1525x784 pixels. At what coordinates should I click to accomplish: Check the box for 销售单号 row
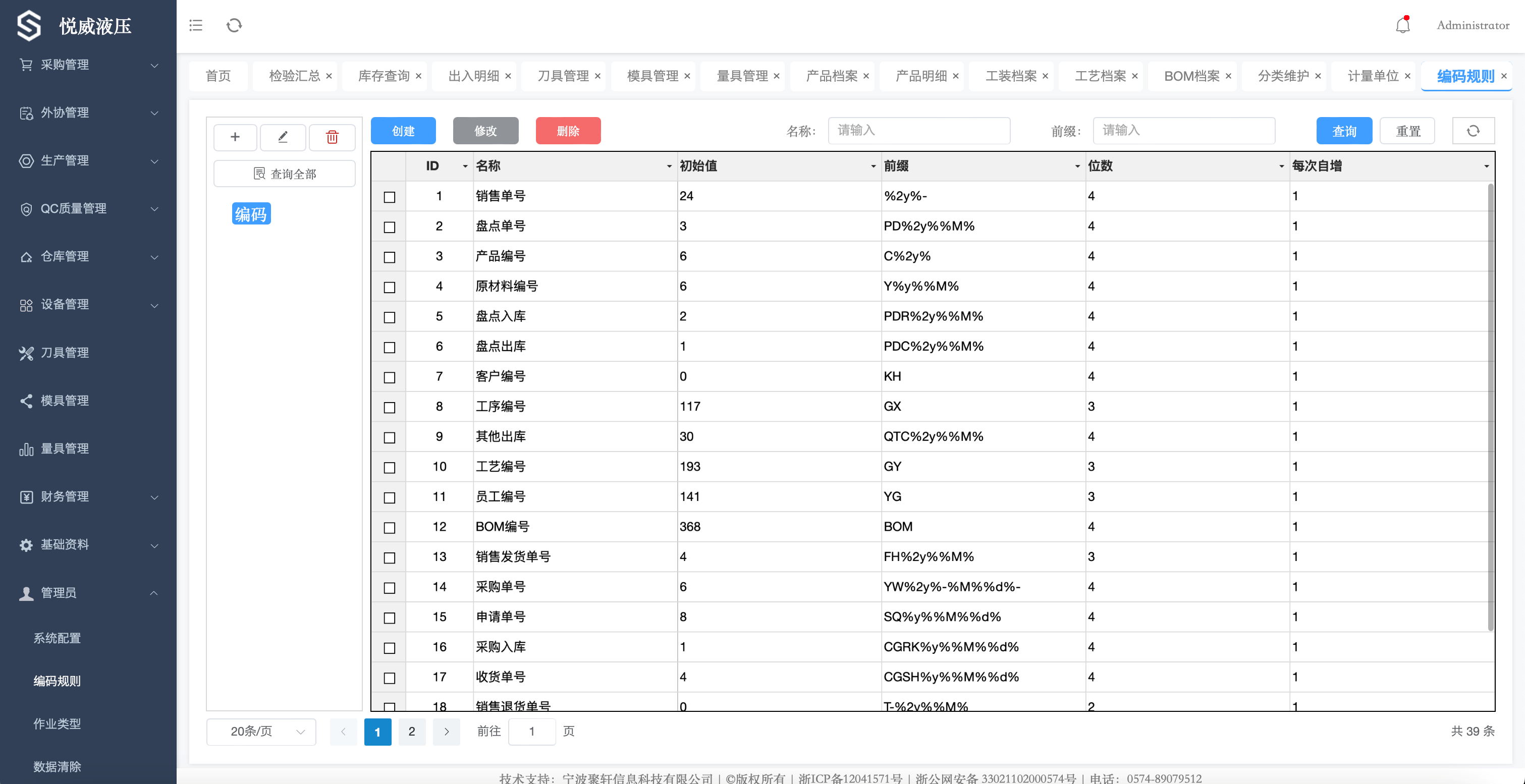390,197
